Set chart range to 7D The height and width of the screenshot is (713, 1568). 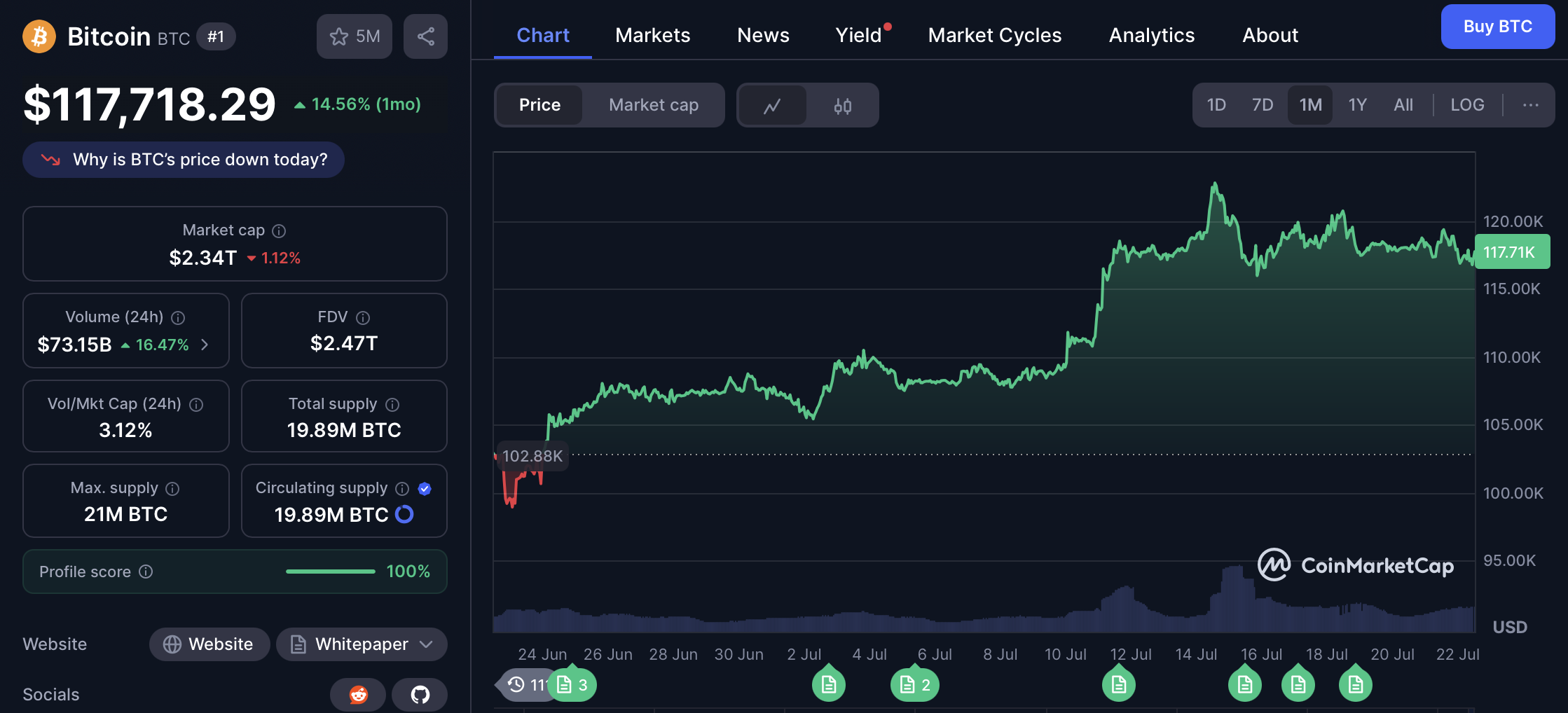[x=1263, y=105]
